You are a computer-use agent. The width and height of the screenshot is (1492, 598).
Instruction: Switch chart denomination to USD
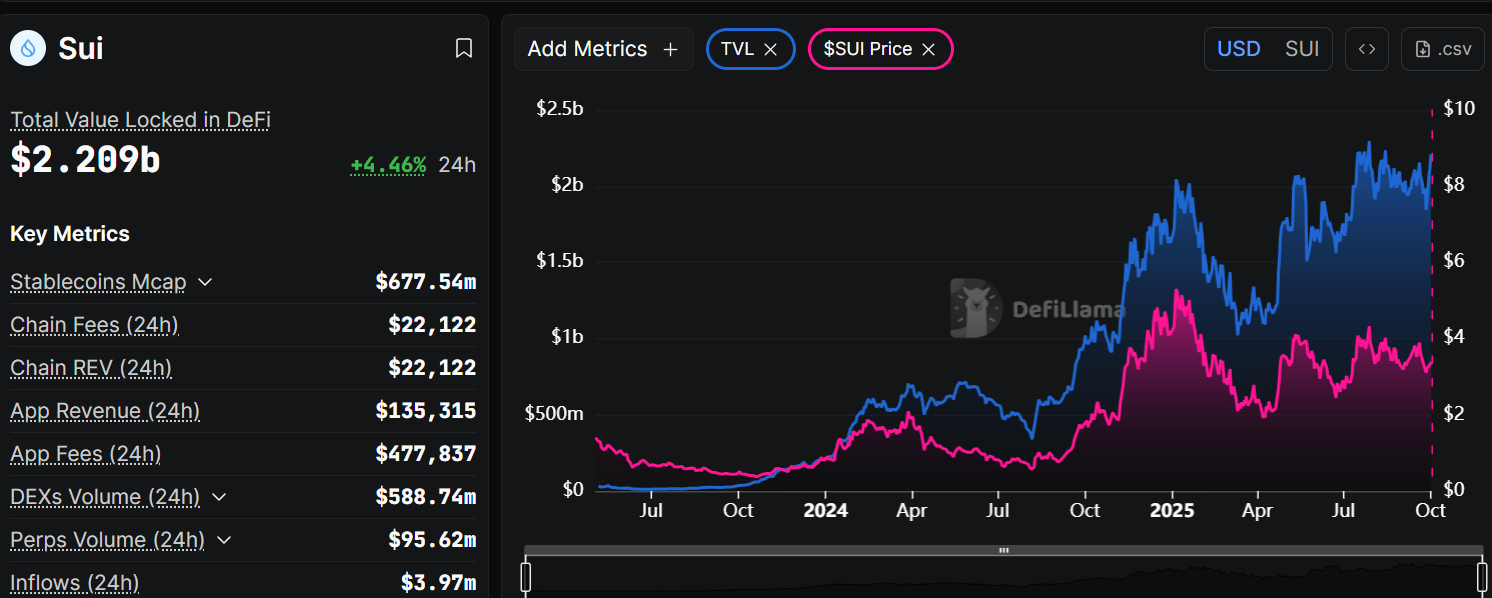[1238, 49]
